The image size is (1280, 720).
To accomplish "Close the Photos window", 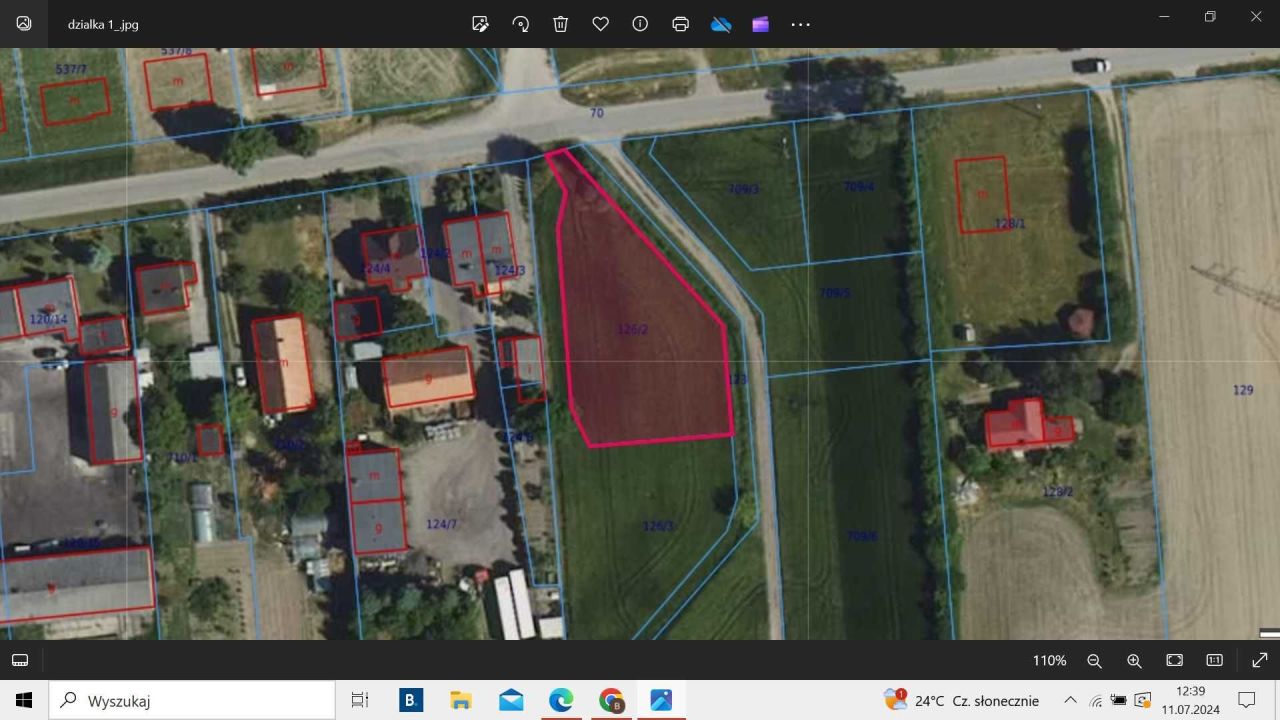I will click(1256, 16).
